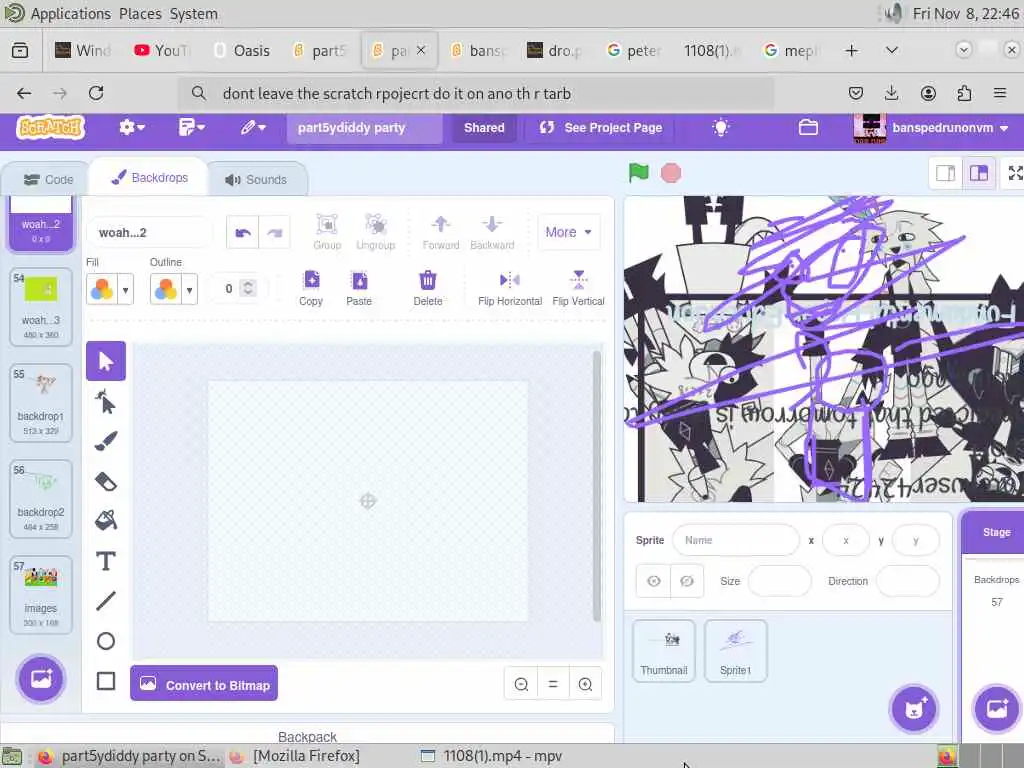
Task: Select the backdrop1 thumbnail
Action: tap(40, 402)
